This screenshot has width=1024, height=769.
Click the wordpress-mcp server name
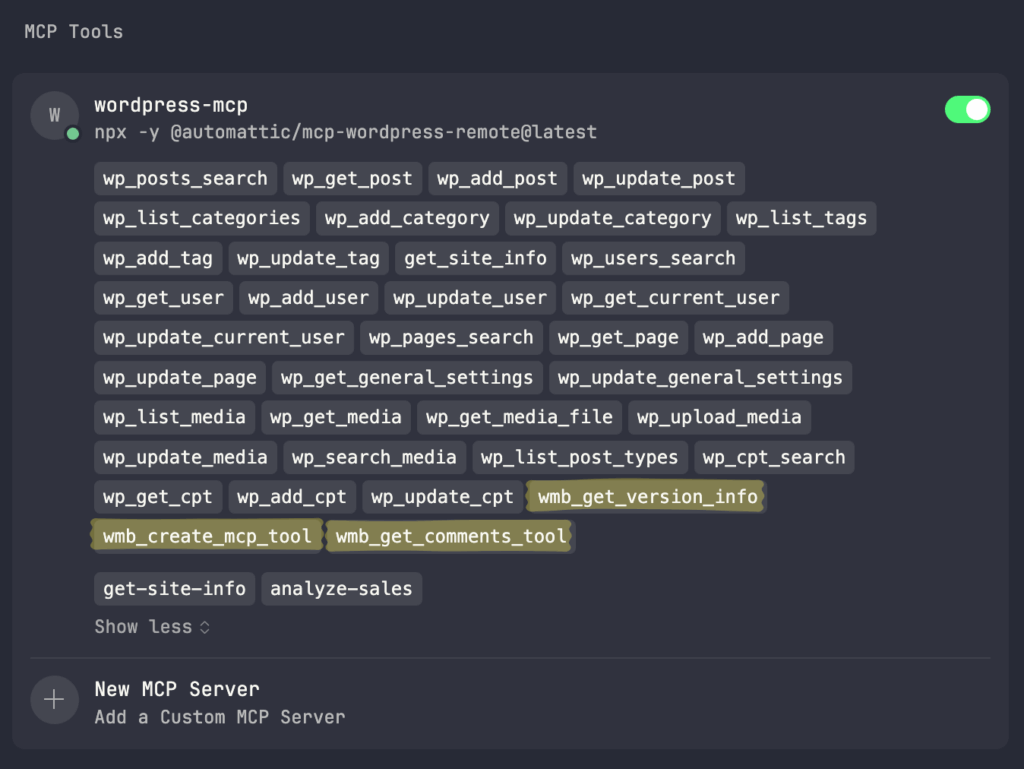(171, 105)
